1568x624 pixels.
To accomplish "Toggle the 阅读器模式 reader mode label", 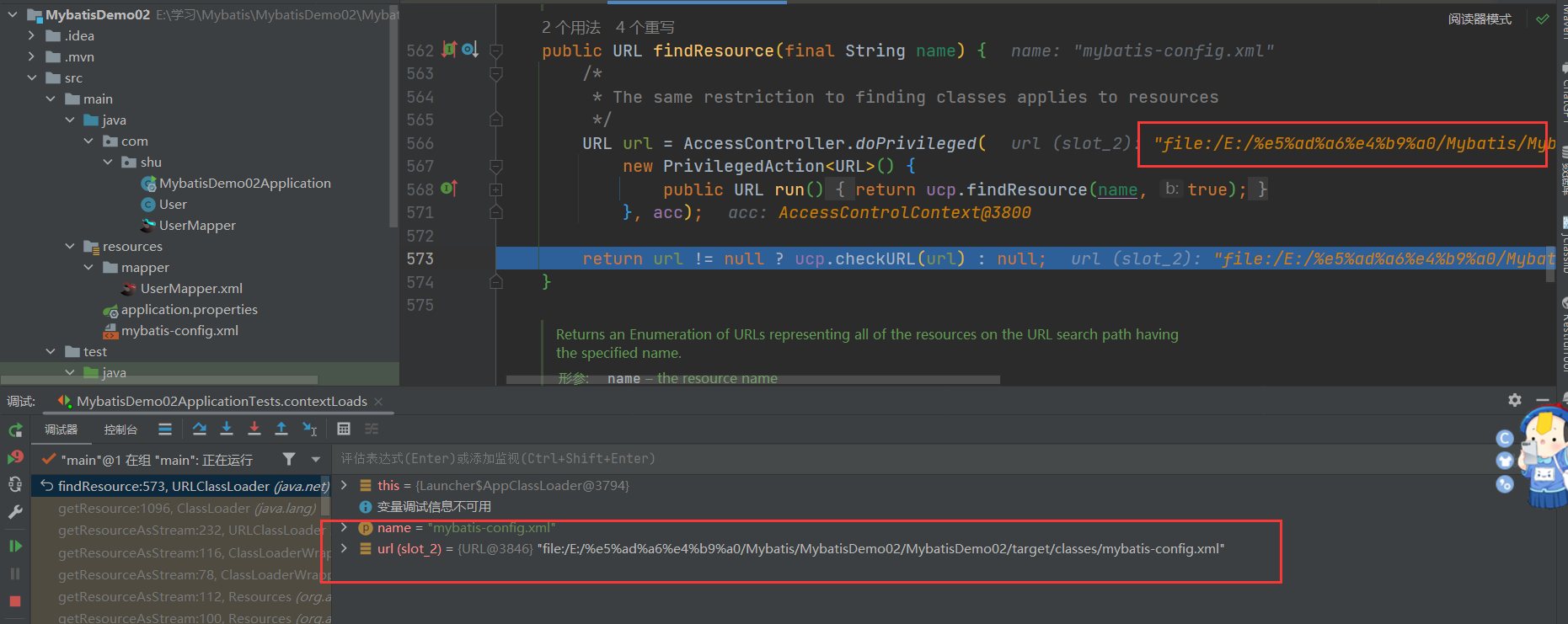I will (x=1480, y=19).
